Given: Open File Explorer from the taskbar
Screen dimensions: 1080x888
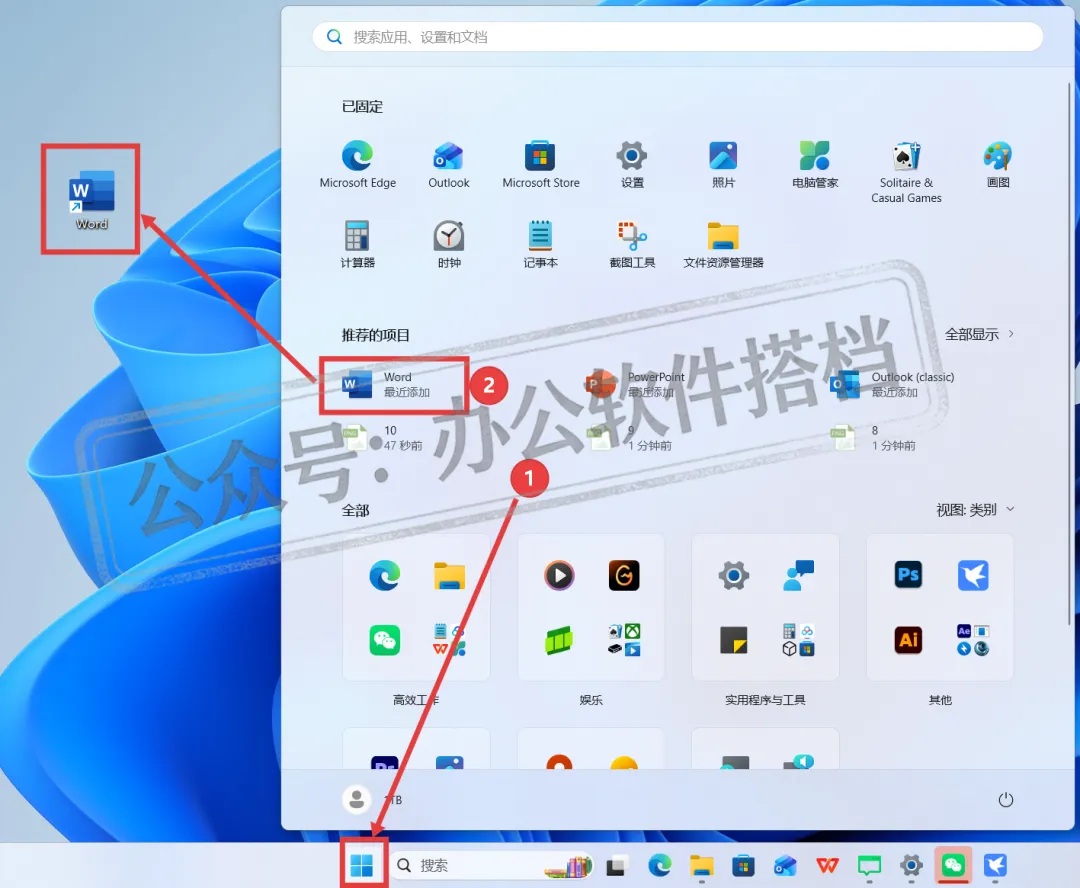Looking at the screenshot, I should pos(702,865).
